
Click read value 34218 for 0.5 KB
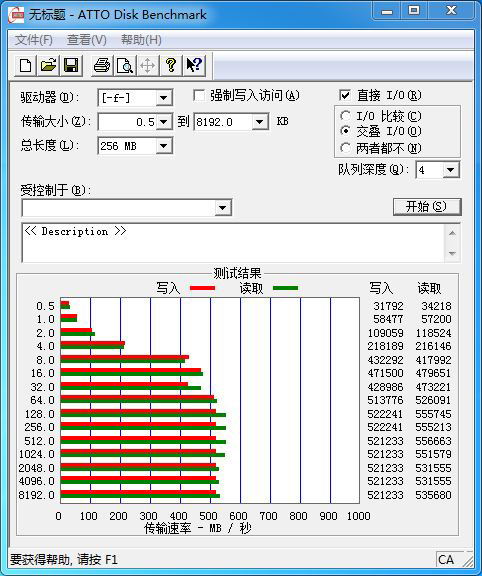(436, 306)
